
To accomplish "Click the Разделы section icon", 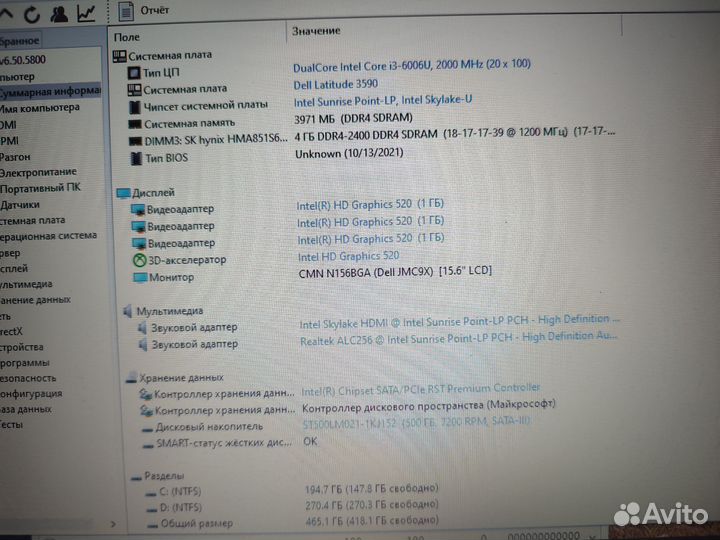I will pyautogui.click(x=136, y=478).
